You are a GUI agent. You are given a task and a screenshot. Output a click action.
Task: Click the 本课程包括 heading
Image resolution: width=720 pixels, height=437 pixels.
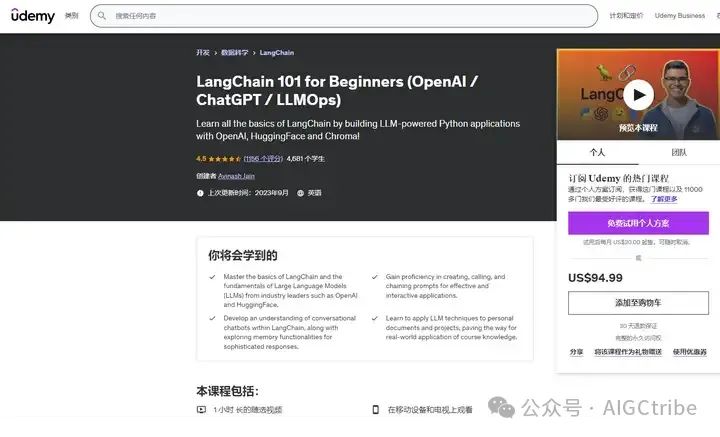[227, 391]
